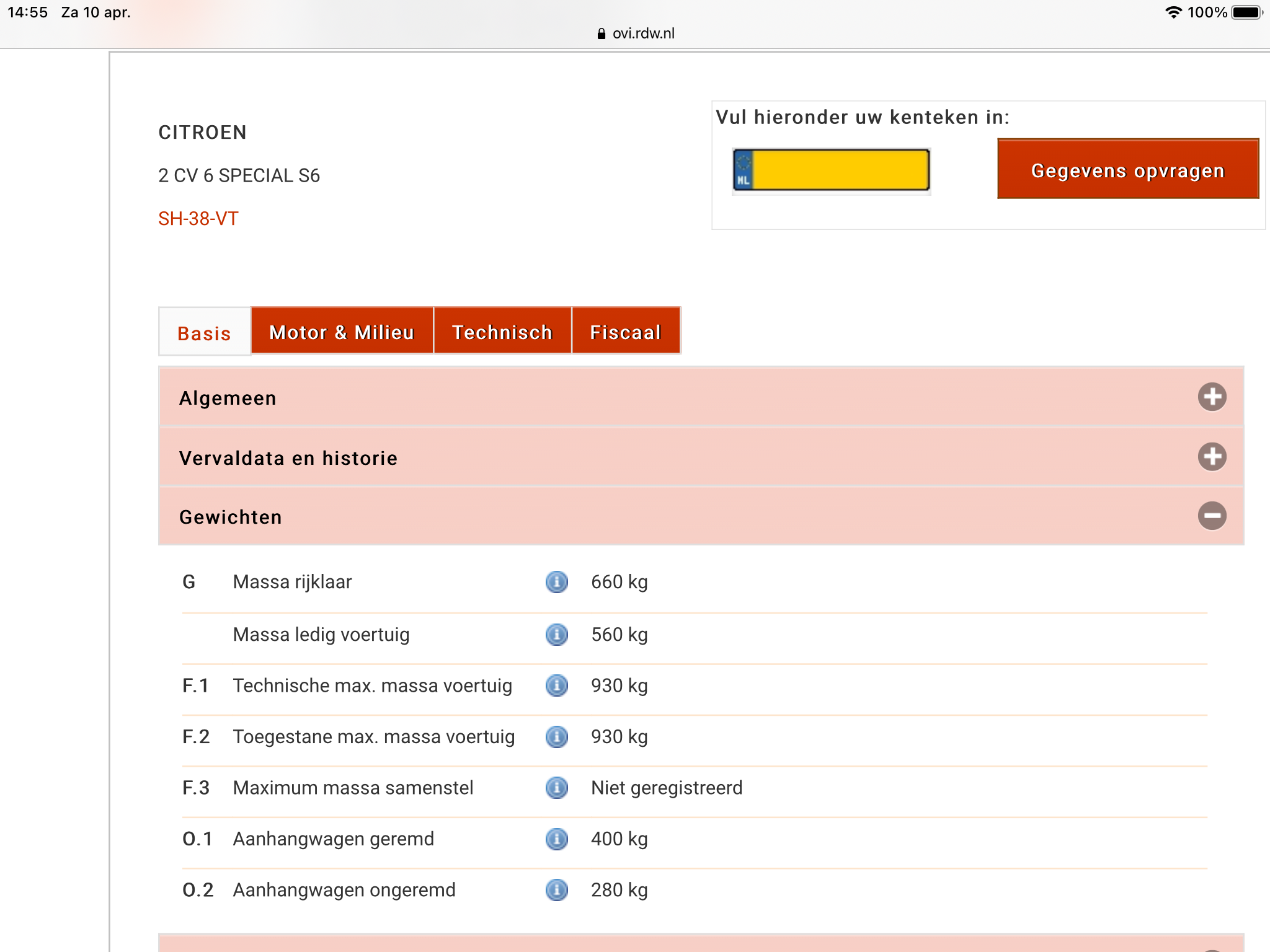The image size is (1270, 952).
Task: Click the Gegevens opvragen button
Action: click(x=1127, y=169)
